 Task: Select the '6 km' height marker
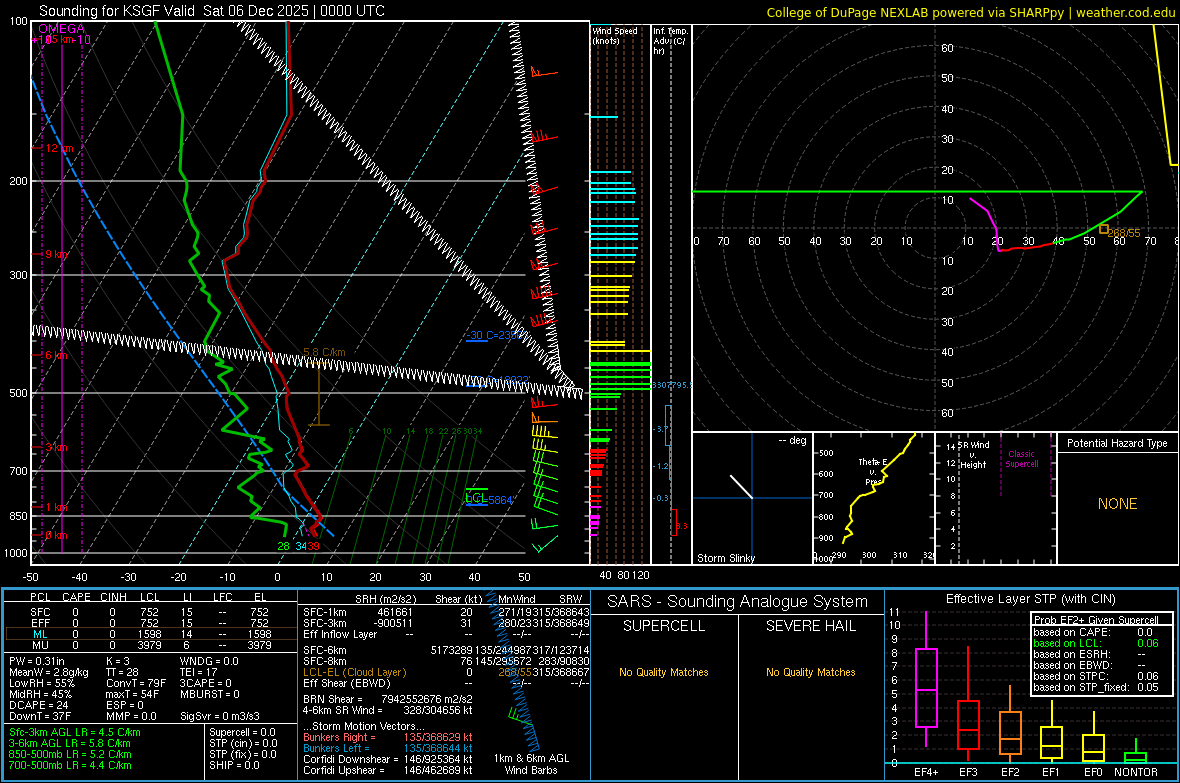pyautogui.click(x=56, y=355)
